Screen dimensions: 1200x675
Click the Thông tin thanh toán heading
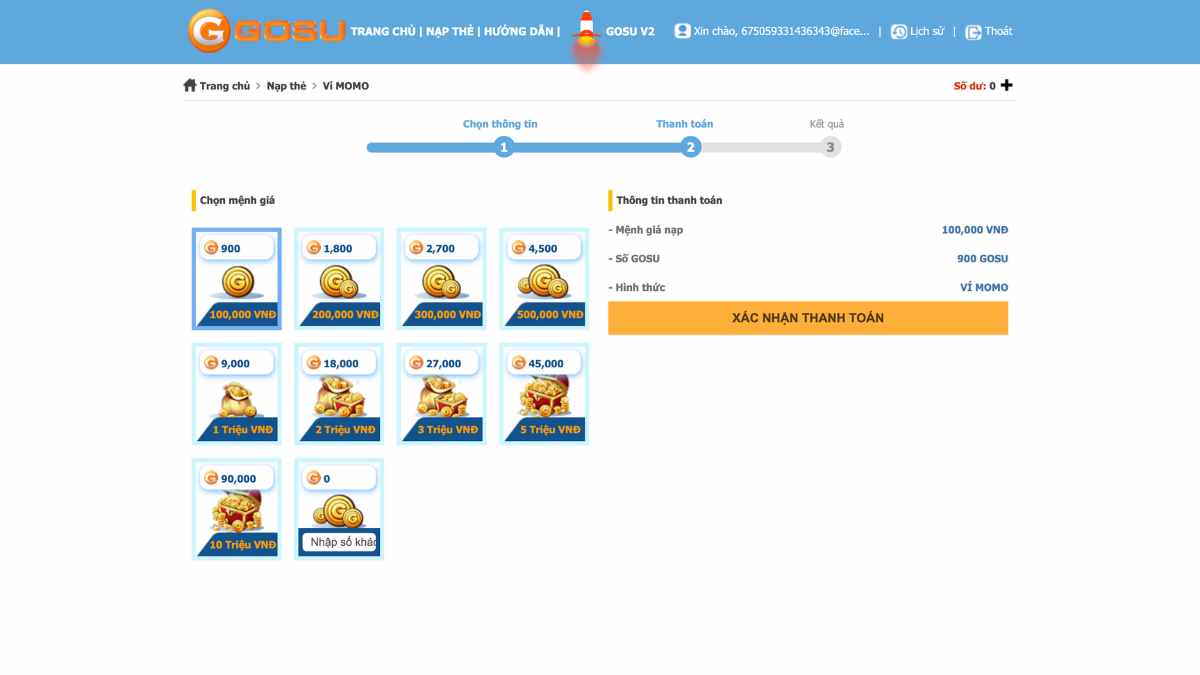[x=669, y=200]
